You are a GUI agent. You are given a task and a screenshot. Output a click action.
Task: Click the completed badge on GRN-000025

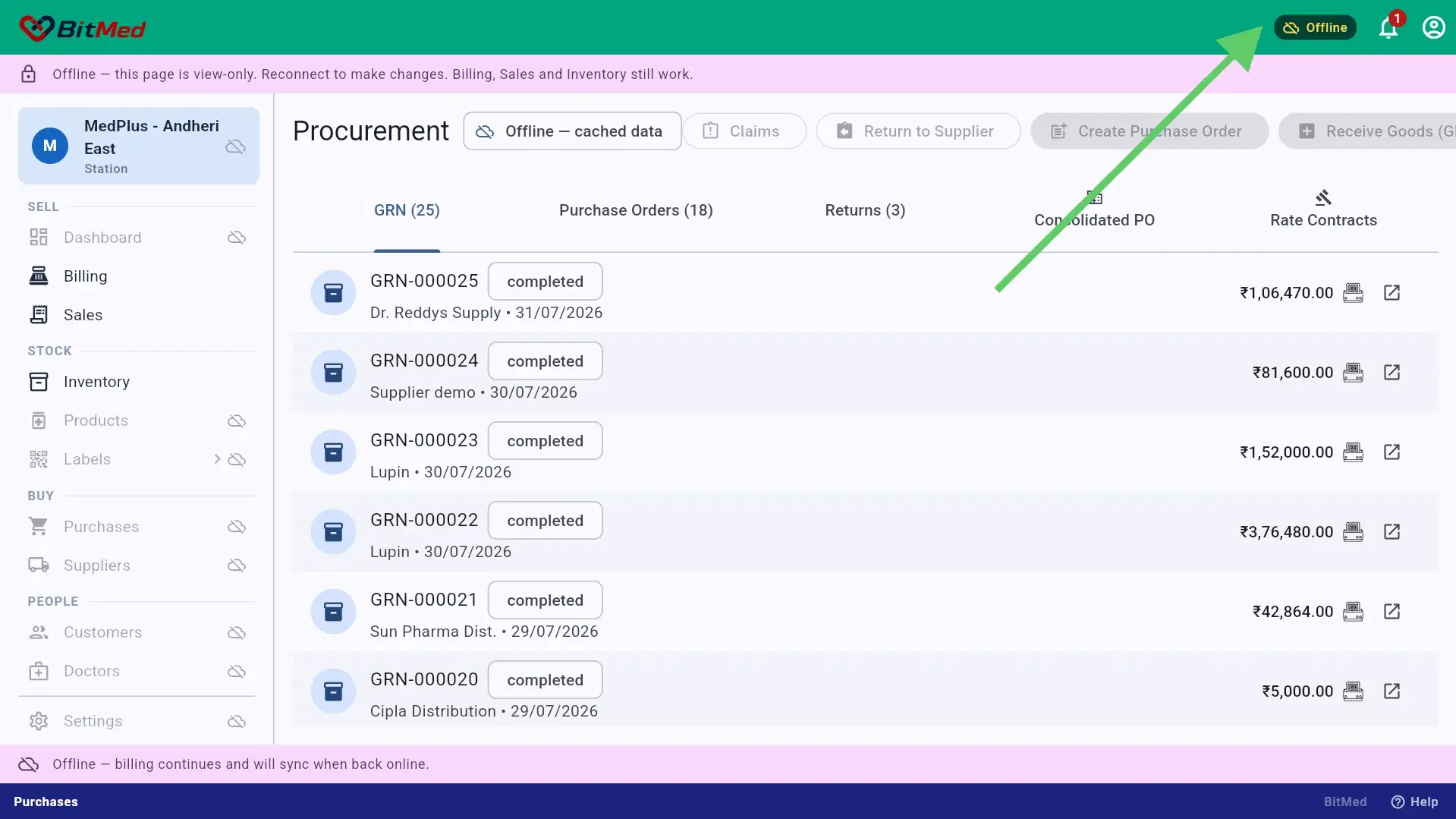coord(545,282)
